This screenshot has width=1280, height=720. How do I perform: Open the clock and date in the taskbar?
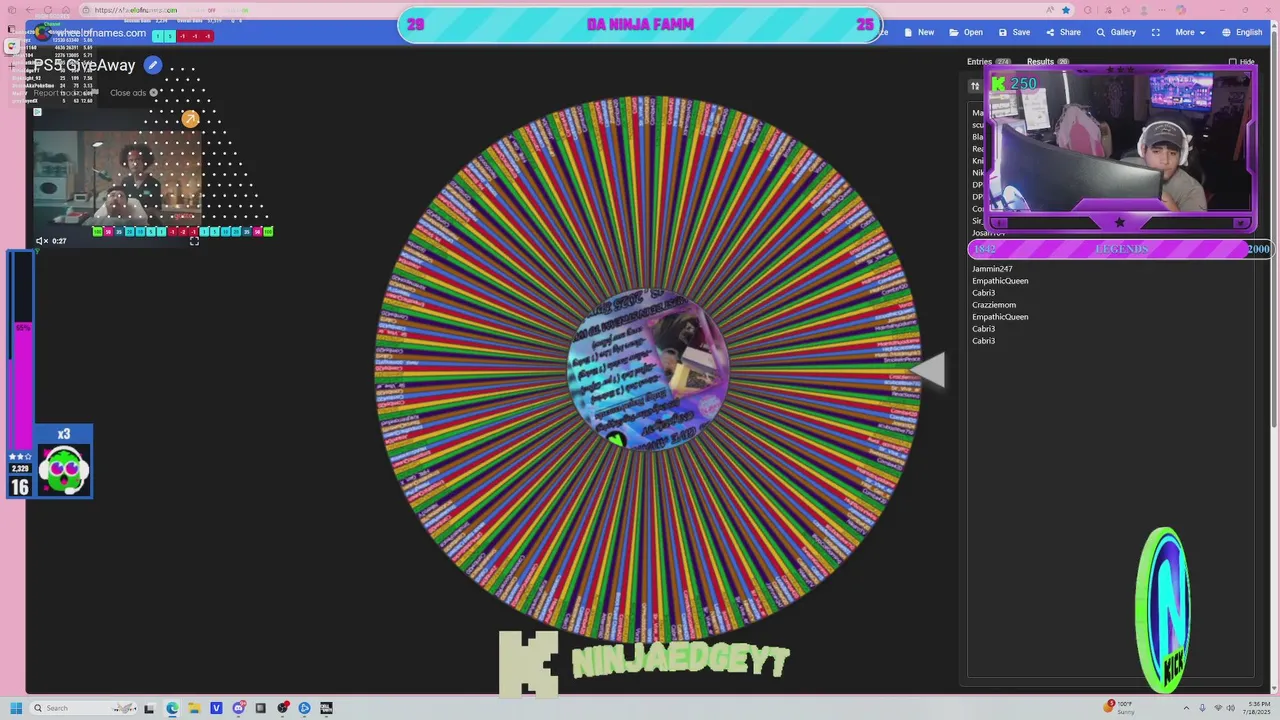[1258, 708]
